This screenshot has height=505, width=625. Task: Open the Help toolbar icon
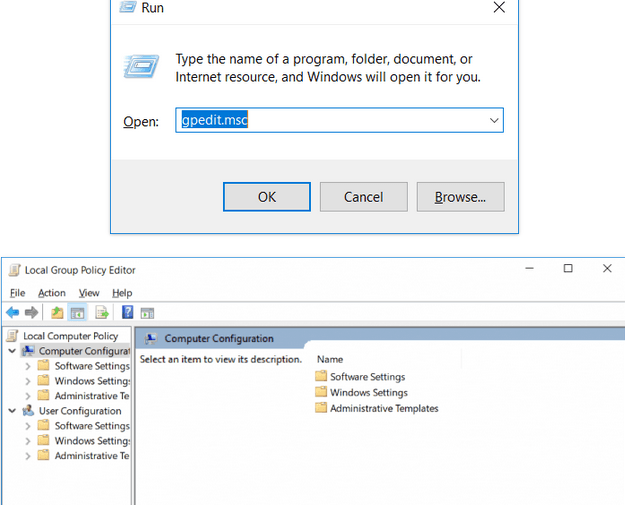(127, 312)
